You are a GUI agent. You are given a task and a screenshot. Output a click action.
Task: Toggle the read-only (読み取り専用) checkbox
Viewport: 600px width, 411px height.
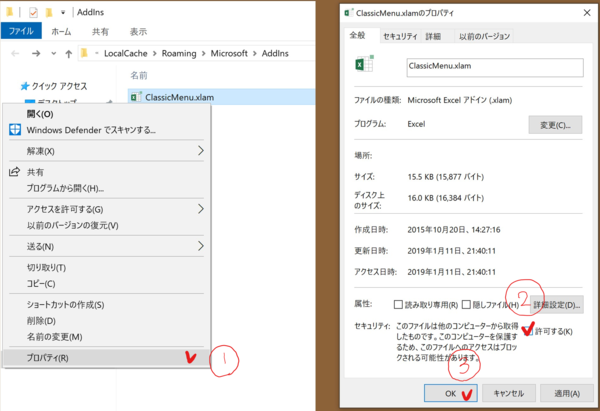(398, 304)
